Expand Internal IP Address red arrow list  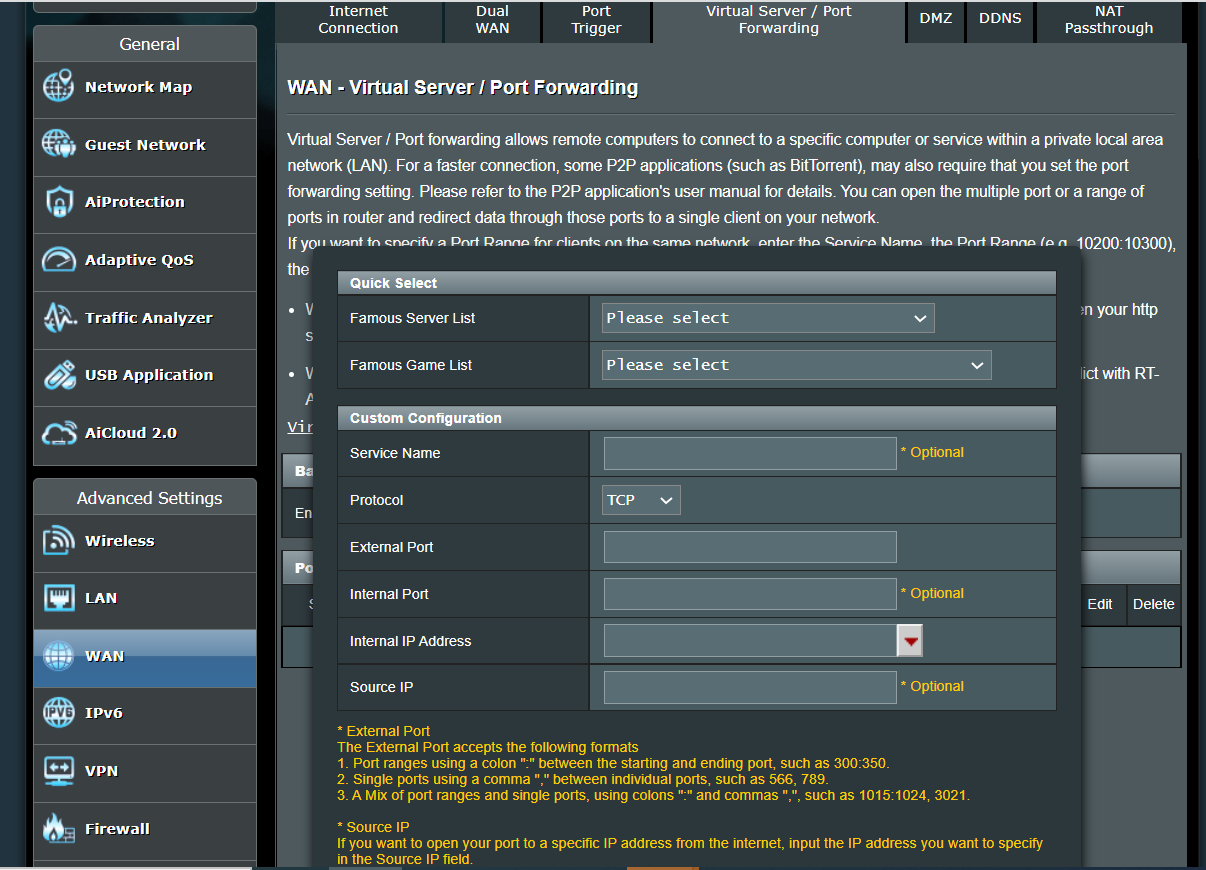click(x=910, y=641)
